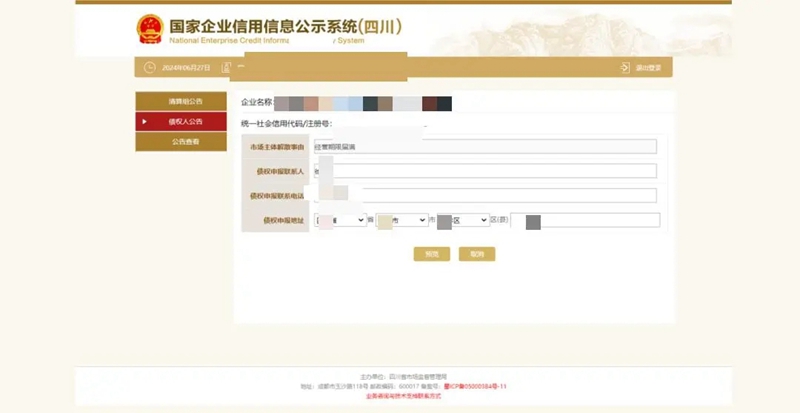Focus the 债权申报联系人 input field
Viewport: 800px width, 413px height.
[485, 171]
